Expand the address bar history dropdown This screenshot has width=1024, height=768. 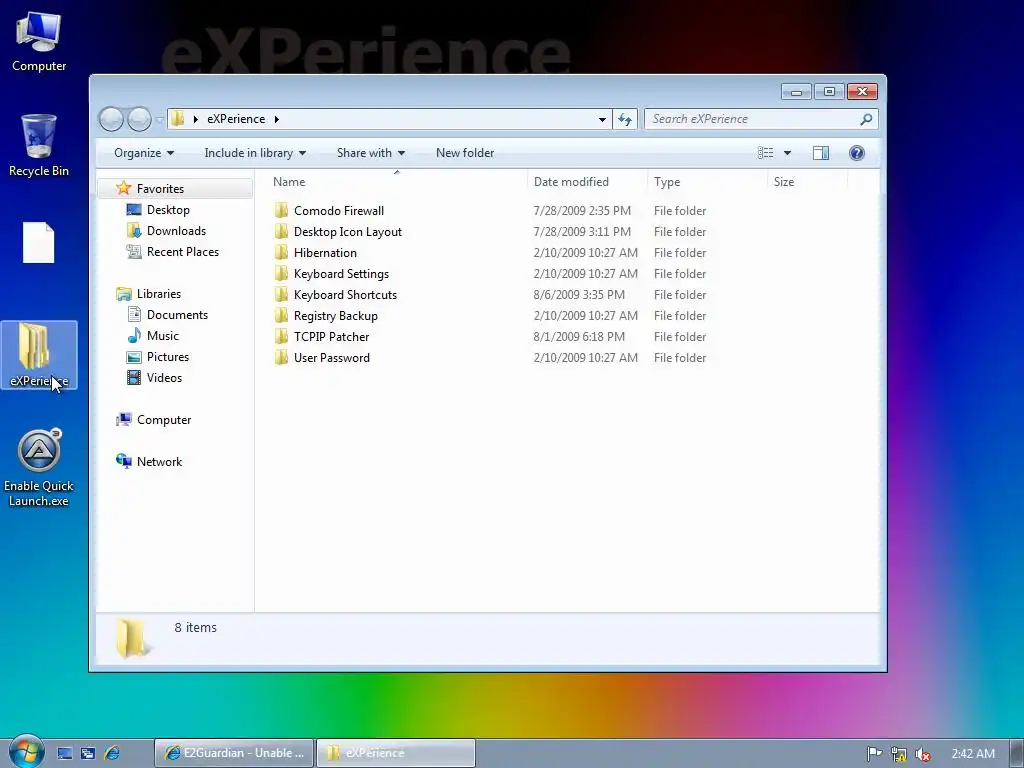coord(602,119)
